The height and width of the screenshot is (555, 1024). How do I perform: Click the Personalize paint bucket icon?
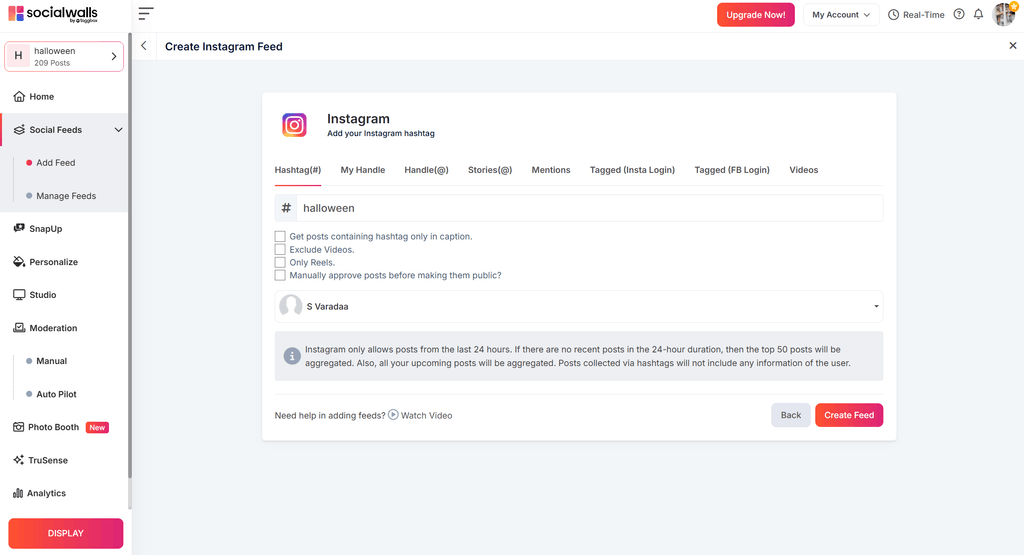tap(19, 262)
